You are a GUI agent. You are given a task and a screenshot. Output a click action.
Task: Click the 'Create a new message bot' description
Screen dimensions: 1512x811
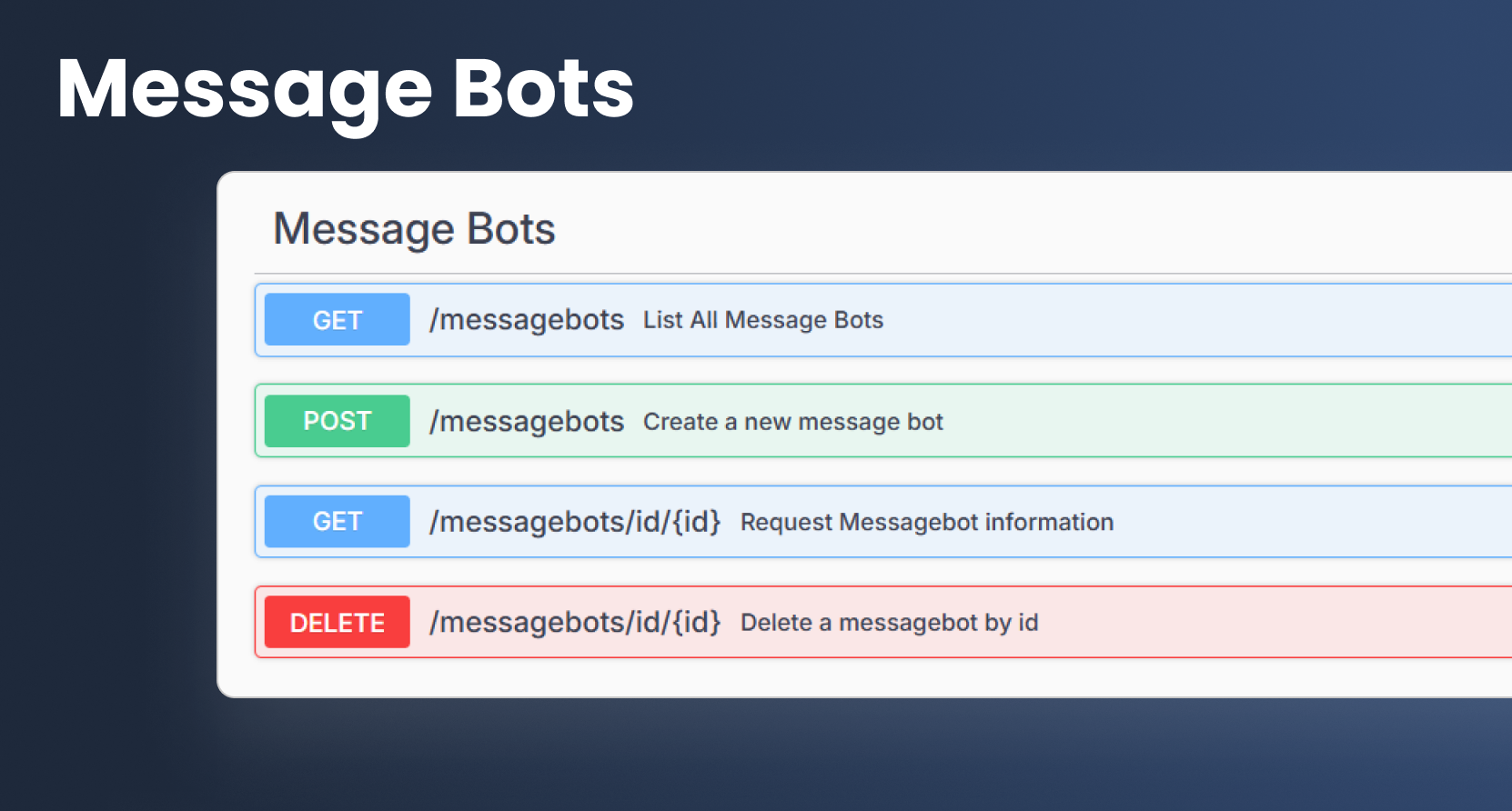pos(793,422)
